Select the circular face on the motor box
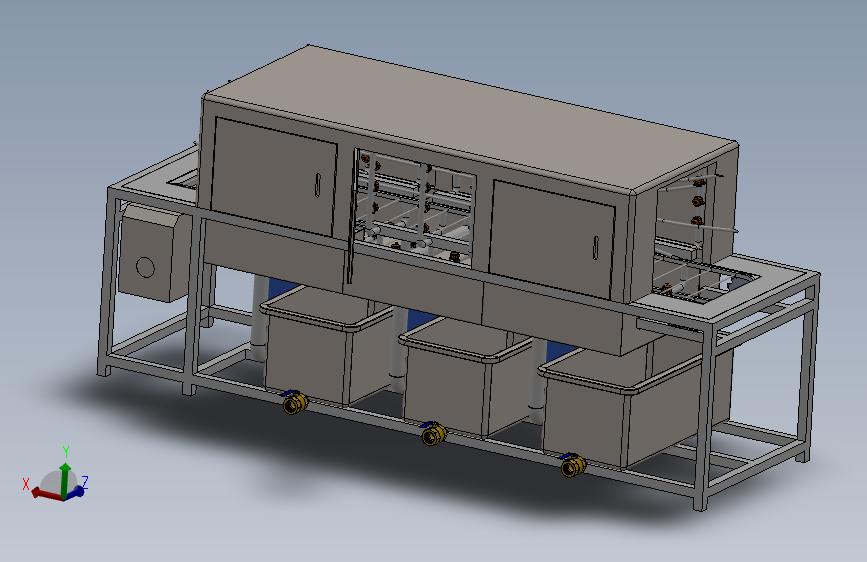867x562 pixels. (145, 267)
